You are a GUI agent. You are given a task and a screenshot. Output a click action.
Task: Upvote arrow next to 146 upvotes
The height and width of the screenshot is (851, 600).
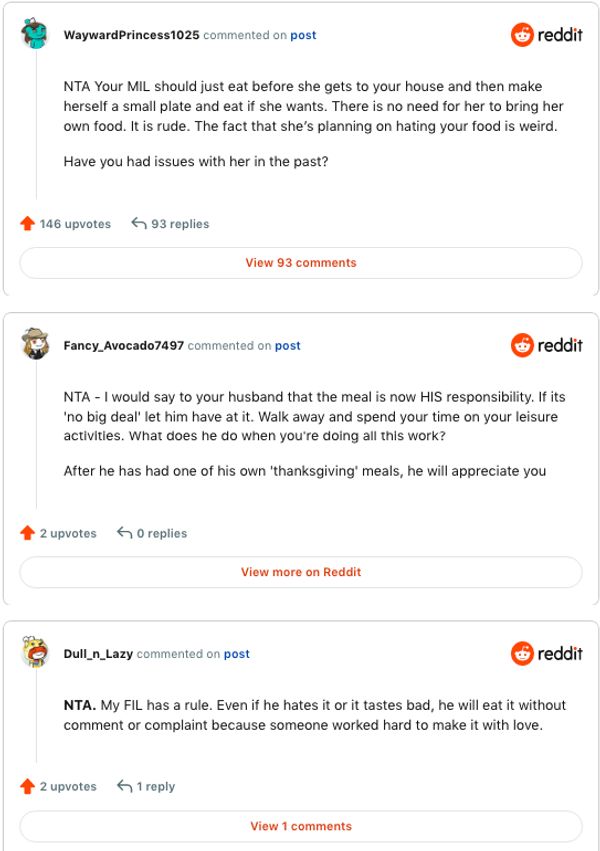(x=28, y=224)
